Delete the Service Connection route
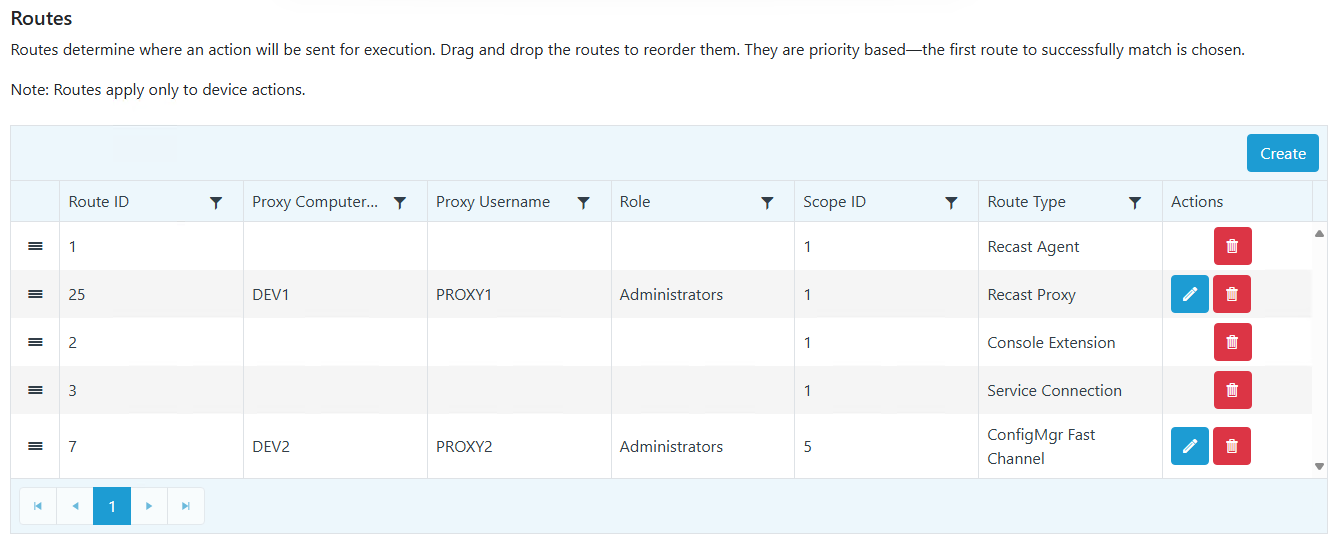This screenshot has width=1339, height=537. point(1232,390)
